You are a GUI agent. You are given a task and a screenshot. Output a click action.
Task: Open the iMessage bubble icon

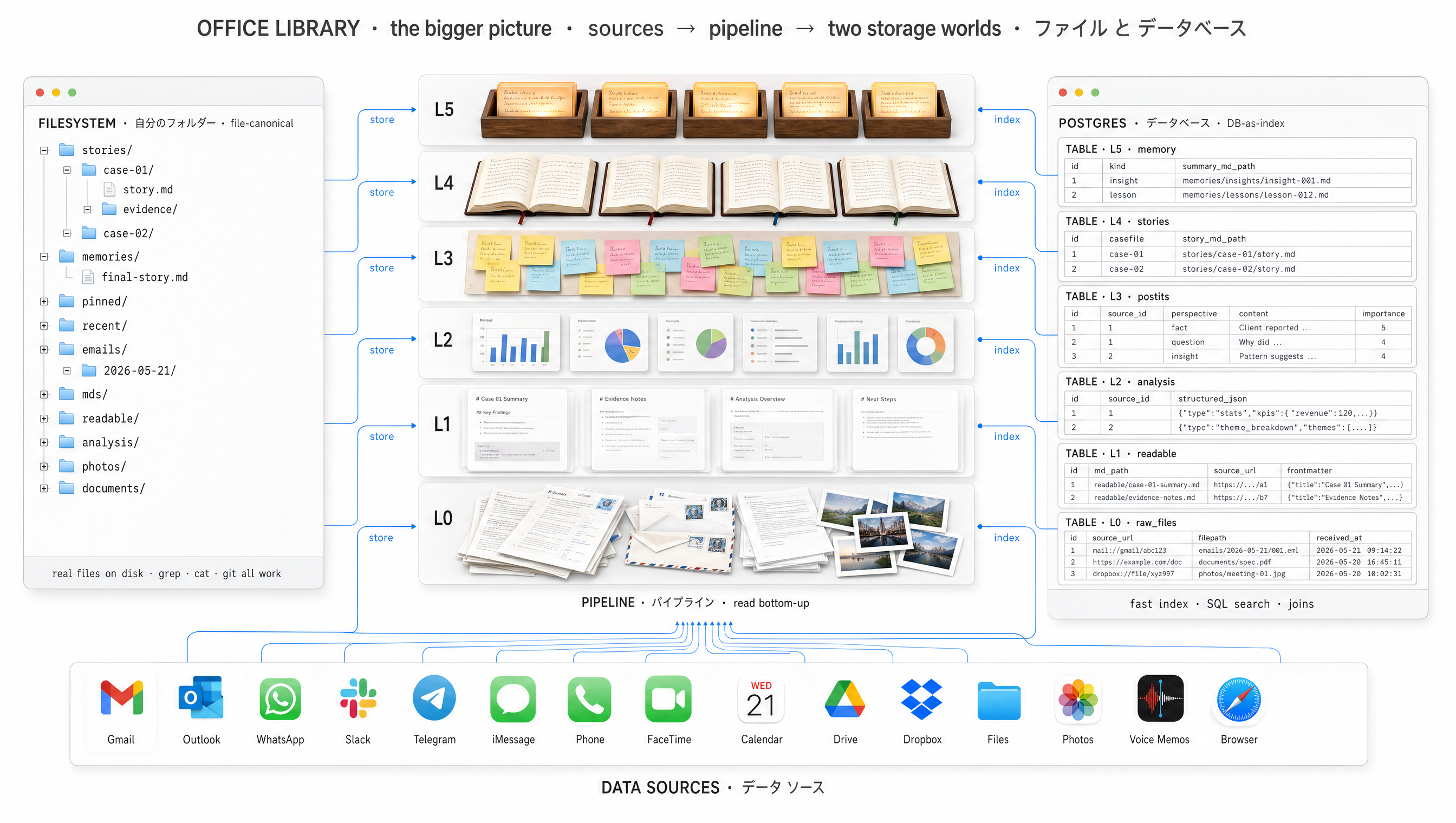pyautogui.click(x=513, y=698)
